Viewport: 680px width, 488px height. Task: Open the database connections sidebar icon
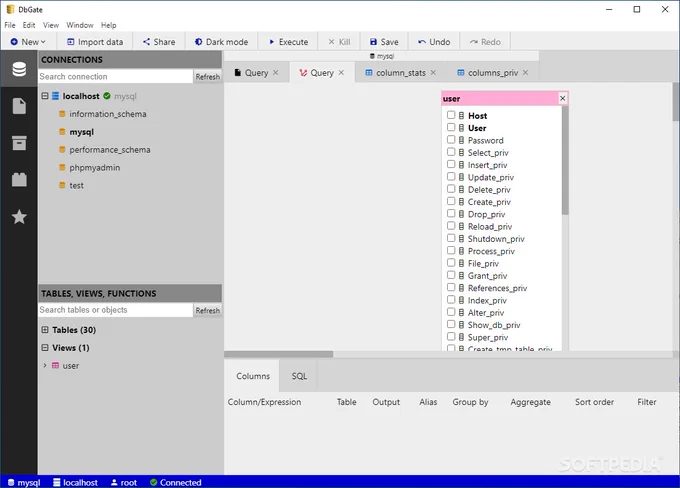coord(19,69)
